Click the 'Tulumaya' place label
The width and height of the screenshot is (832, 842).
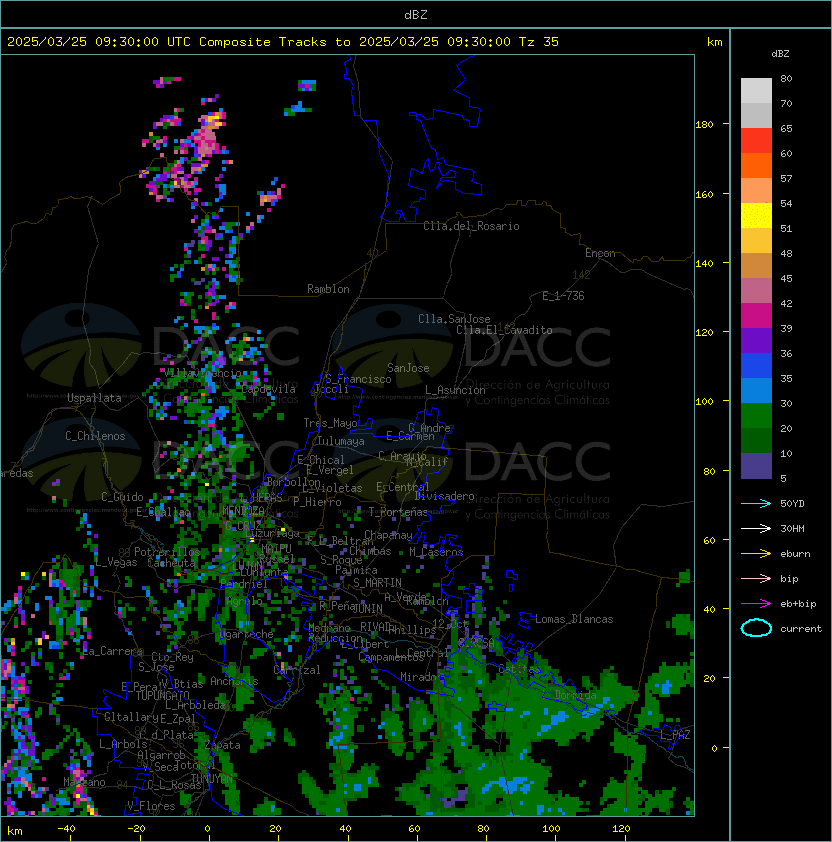[341, 441]
